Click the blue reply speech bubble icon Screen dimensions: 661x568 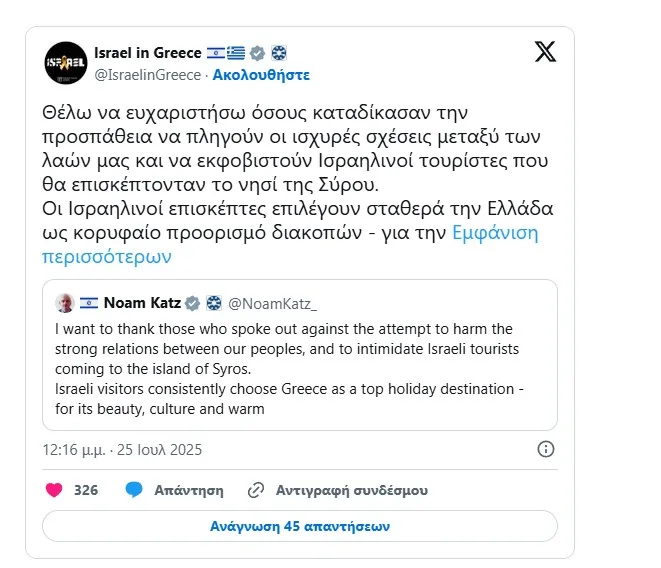click(134, 490)
